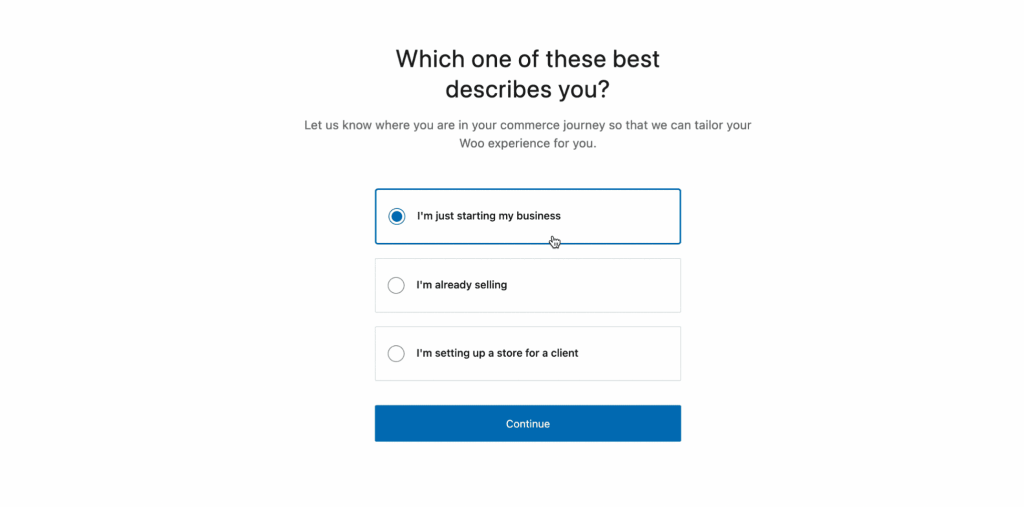Click "I'm setting up a store for a client" text
This screenshot has height=507, width=1024.
tap(497, 353)
